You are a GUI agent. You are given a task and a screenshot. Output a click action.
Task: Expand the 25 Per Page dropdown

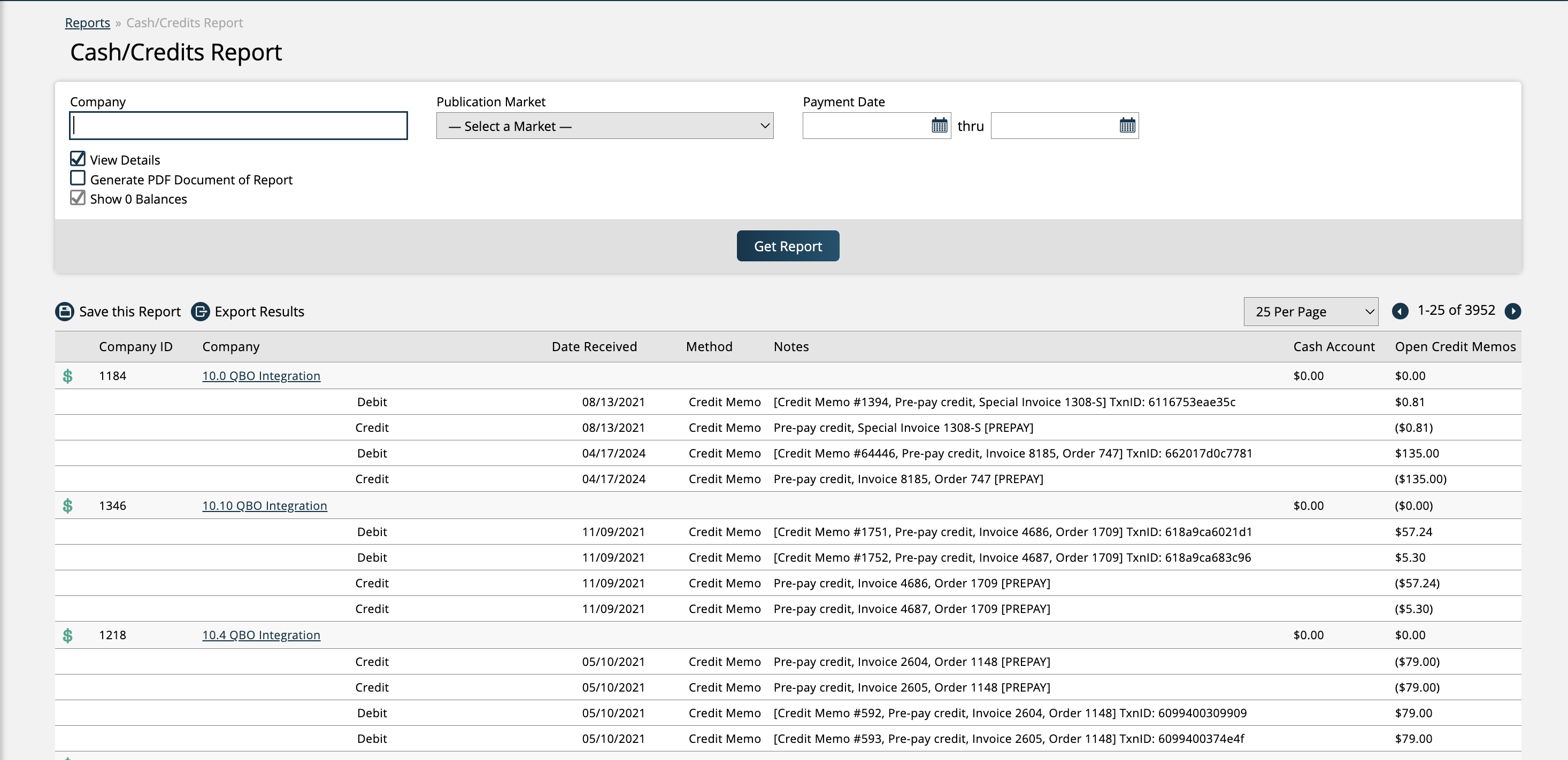(x=1311, y=312)
